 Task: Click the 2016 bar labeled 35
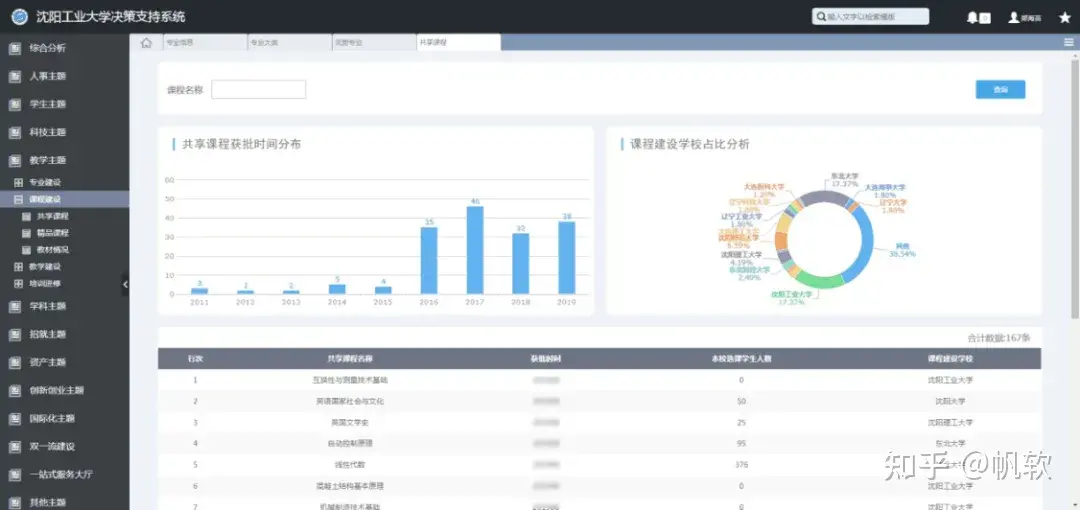[429, 261]
